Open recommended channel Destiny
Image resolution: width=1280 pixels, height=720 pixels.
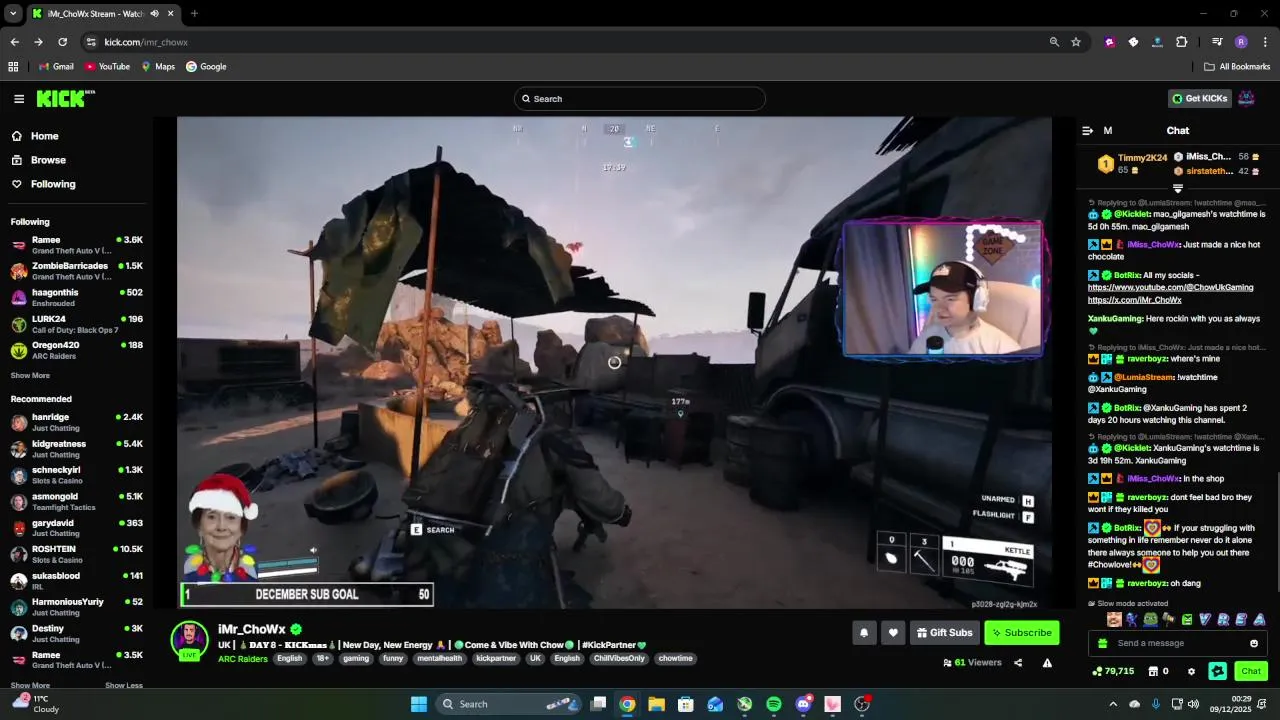pyautogui.click(x=77, y=633)
